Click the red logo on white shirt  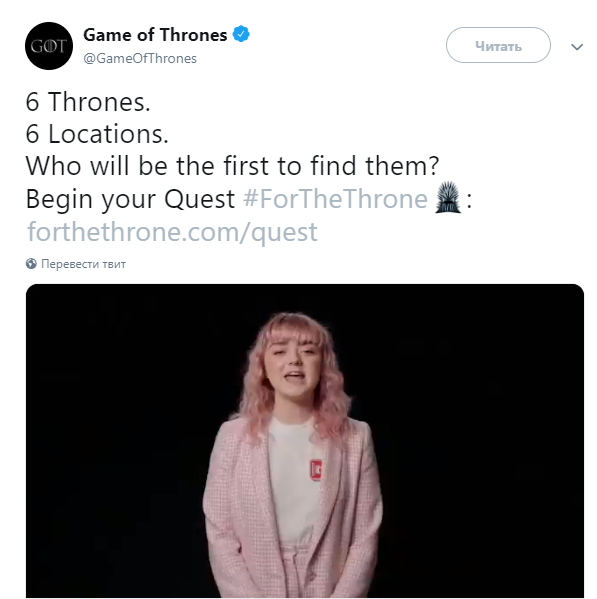(315, 470)
